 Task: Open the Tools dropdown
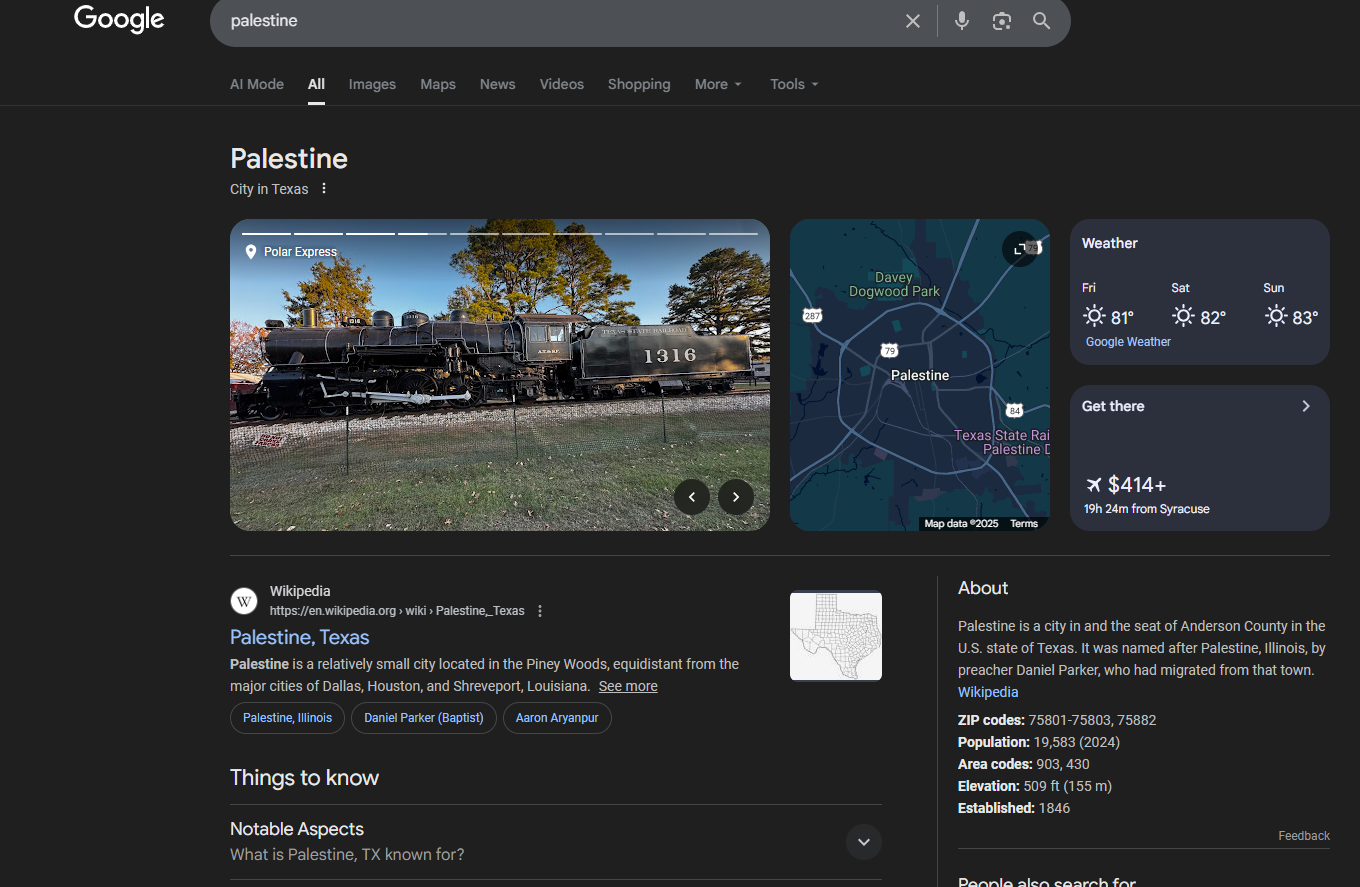pos(794,84)
